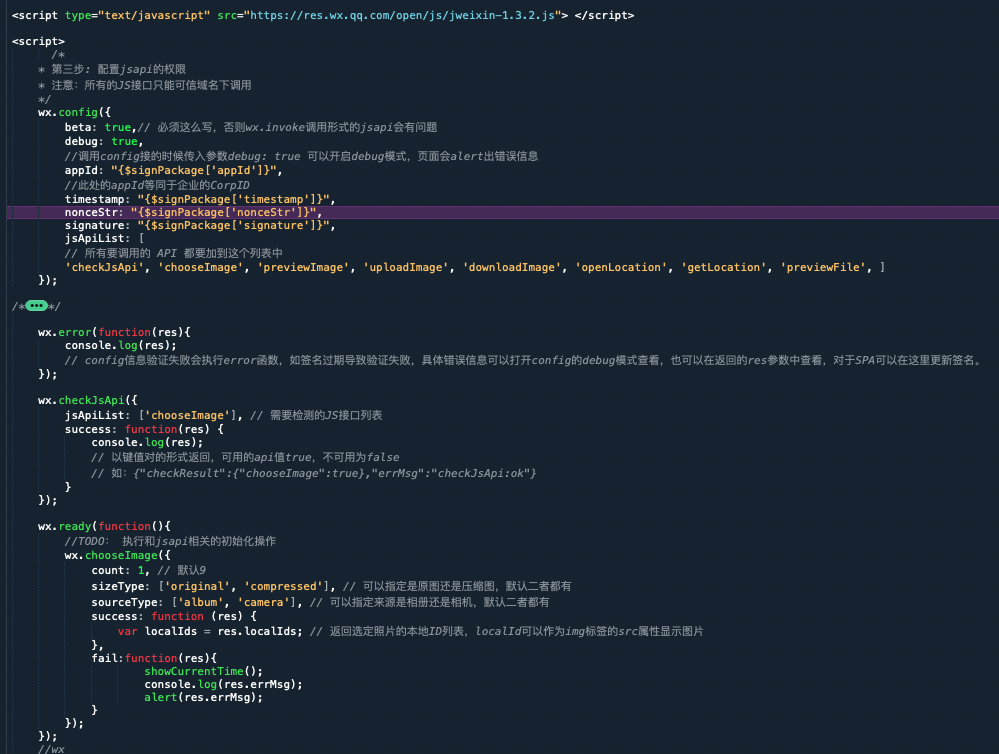The width and height of the screenshot is (999, 754).
Task: Click the jweixin-1.3.2.js script URL
Action: [402, 15]
